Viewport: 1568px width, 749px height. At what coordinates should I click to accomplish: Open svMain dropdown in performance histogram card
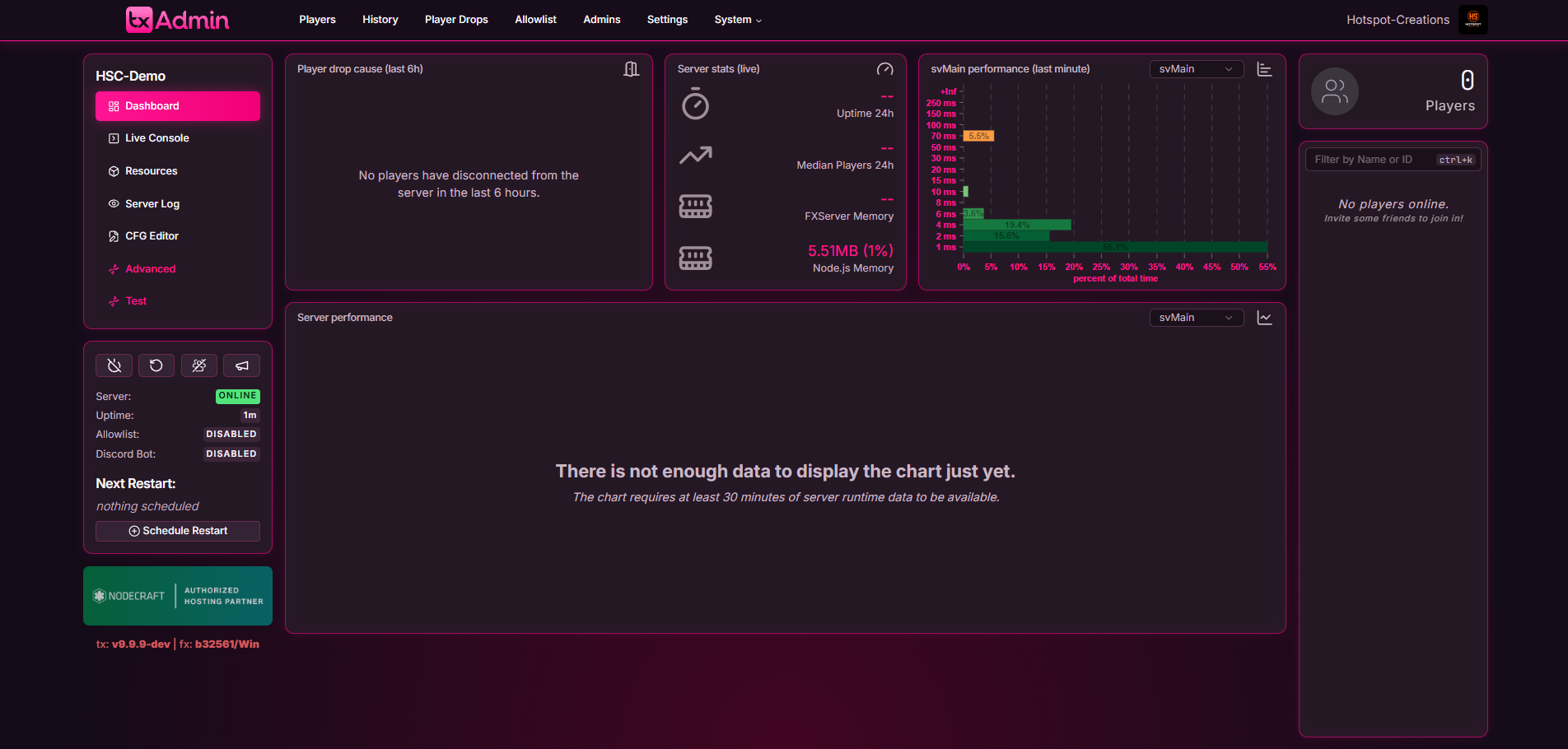coord(1197,69)
